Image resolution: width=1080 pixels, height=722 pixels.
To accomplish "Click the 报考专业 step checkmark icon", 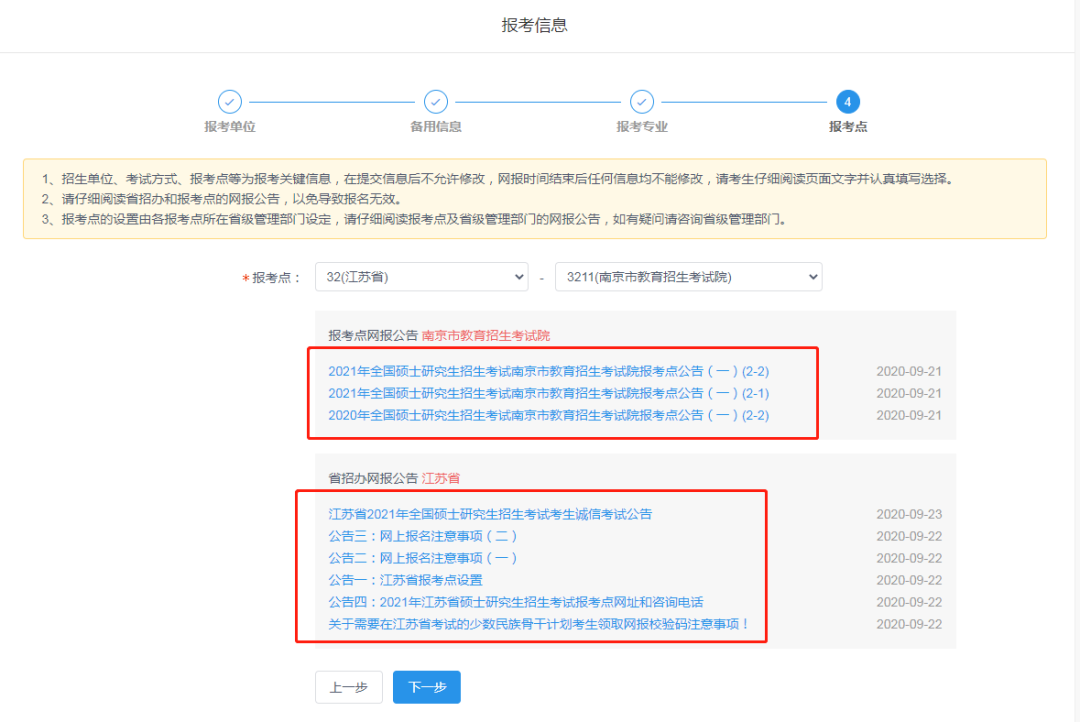I will [641, 102].
